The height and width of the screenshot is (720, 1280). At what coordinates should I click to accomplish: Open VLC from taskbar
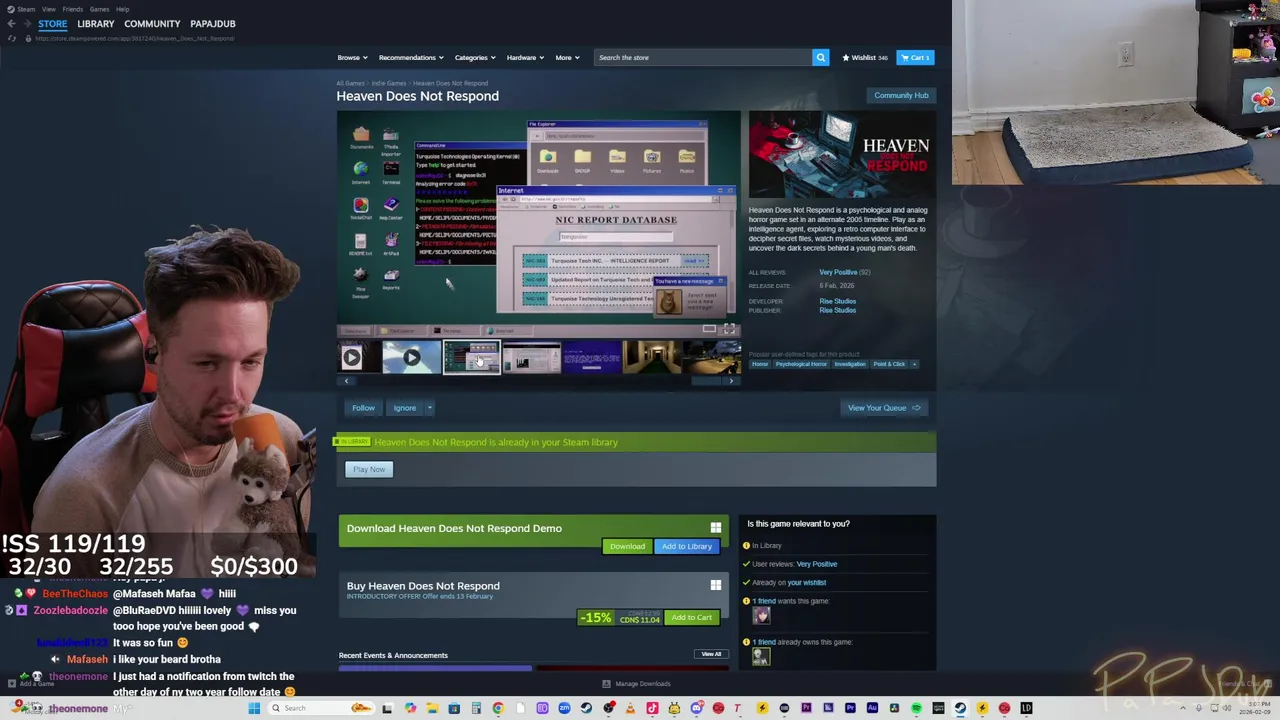point(630,708)
